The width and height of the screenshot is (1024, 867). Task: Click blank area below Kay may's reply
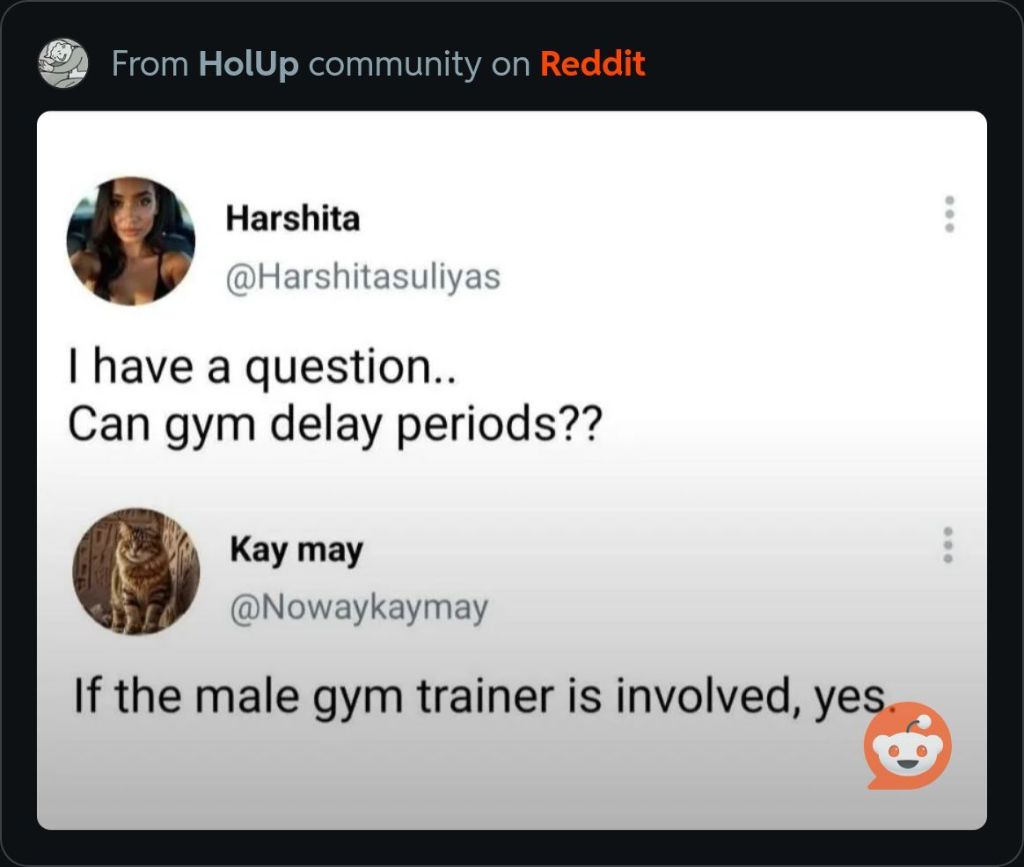point(457,777)
